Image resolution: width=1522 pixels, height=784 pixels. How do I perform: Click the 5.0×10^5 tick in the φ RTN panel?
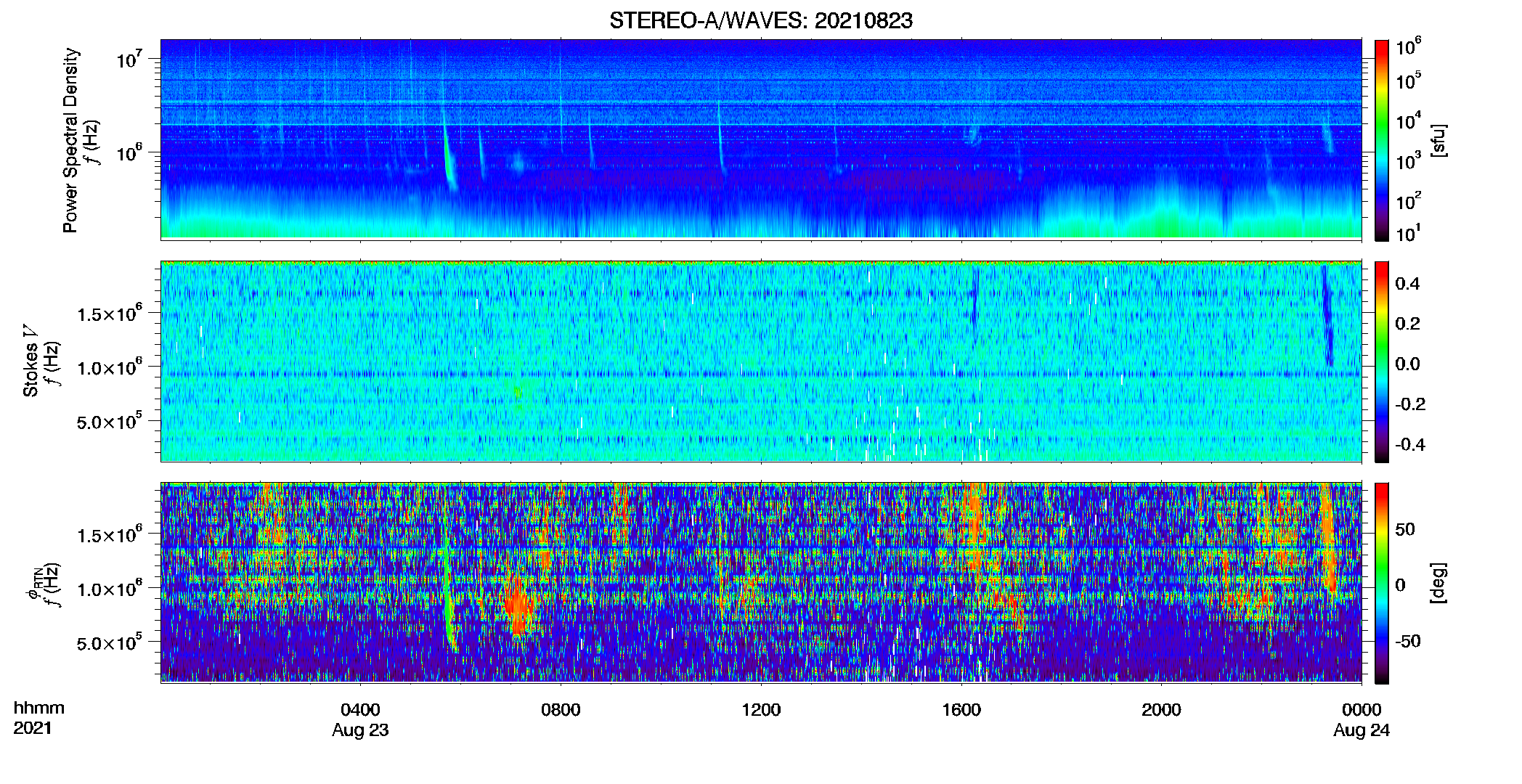click(x=110, y=642)
